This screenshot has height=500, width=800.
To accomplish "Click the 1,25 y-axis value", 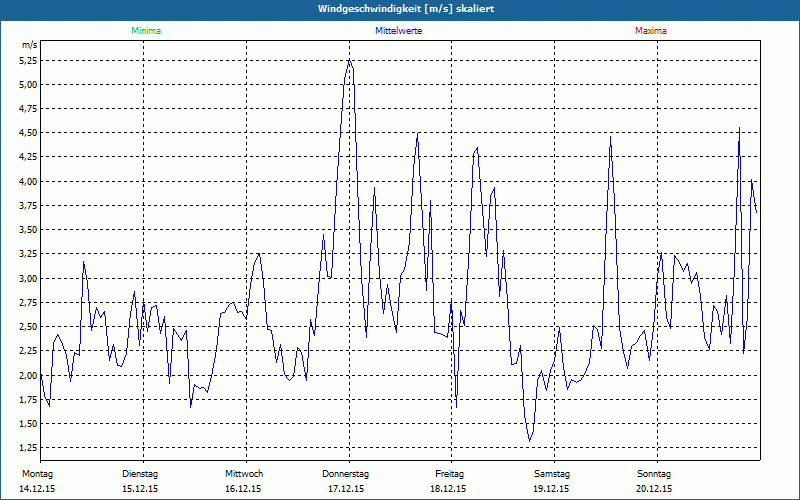I will point(29,447).
